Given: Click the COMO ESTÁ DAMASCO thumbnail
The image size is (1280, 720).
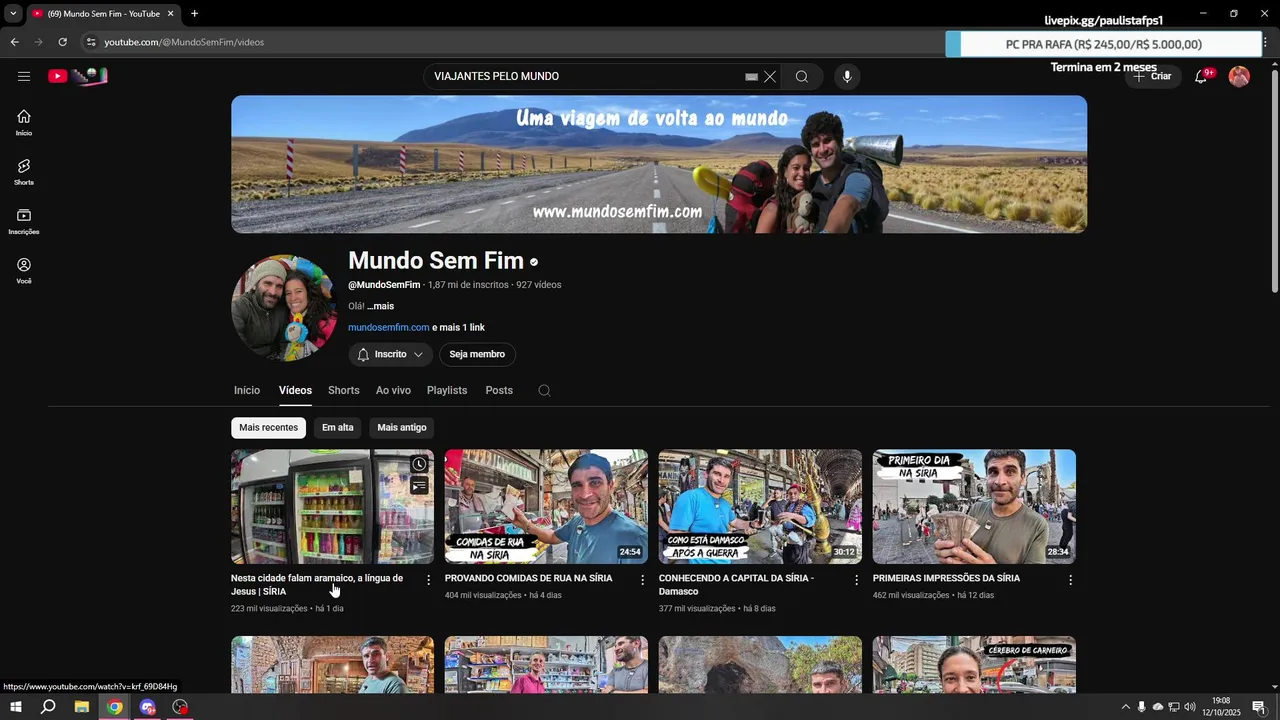Looking at the screenshot, I should (760, 507).
